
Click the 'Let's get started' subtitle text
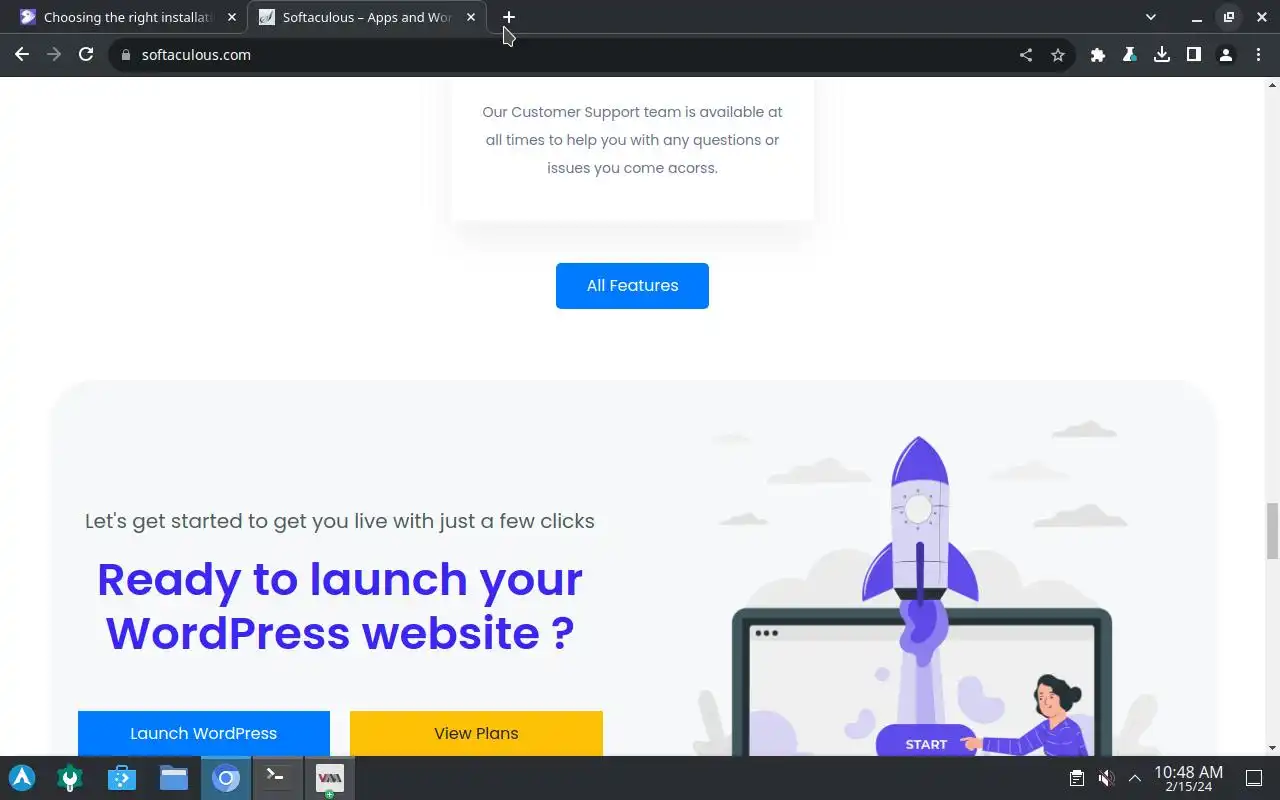pos(340,521)
